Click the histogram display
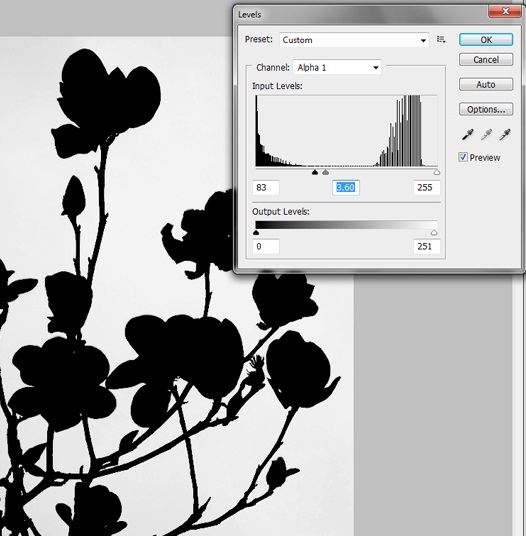The width and height of the screenshot is (526, 536). [346, 131]
